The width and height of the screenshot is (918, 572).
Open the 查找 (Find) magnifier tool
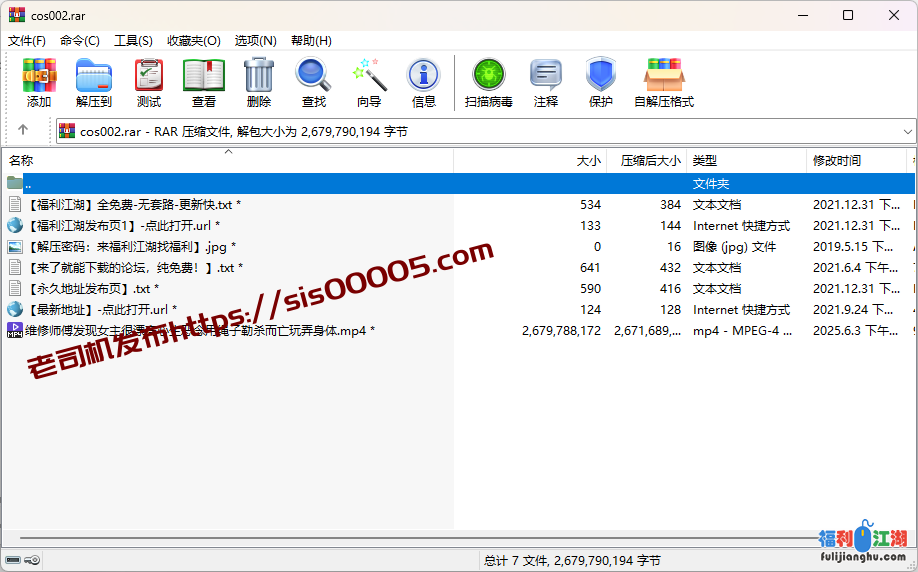[x=314, y=75]
